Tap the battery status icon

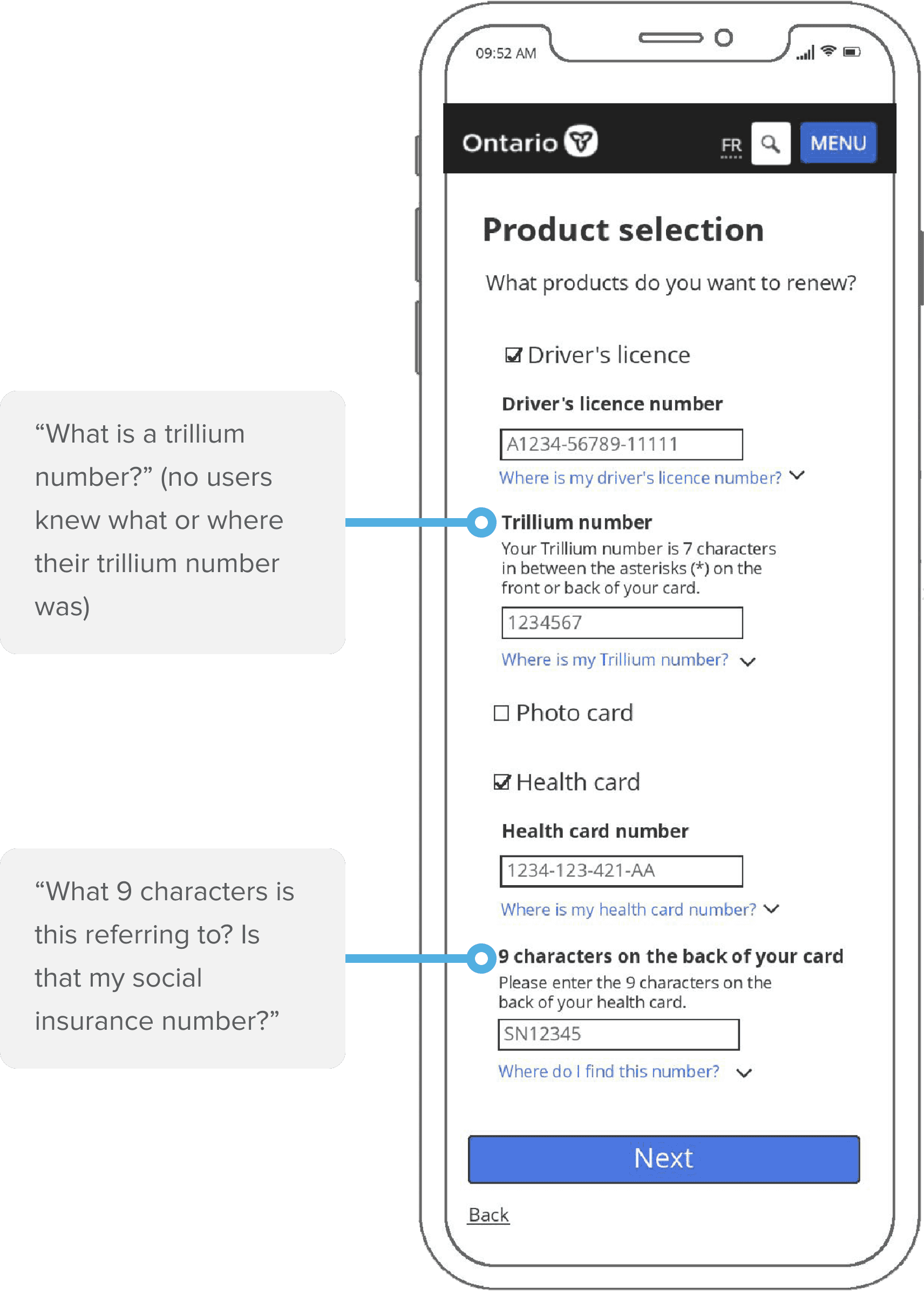click(x=852, y=52)
